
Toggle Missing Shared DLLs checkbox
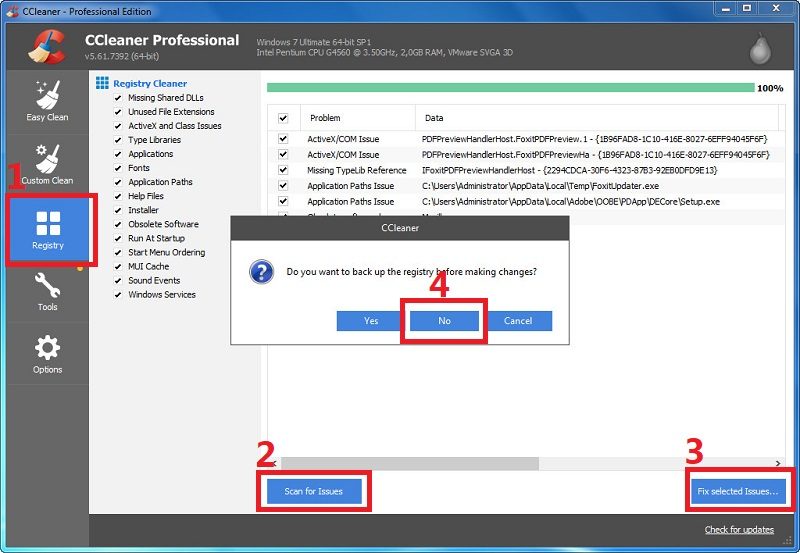pos(118,98)
